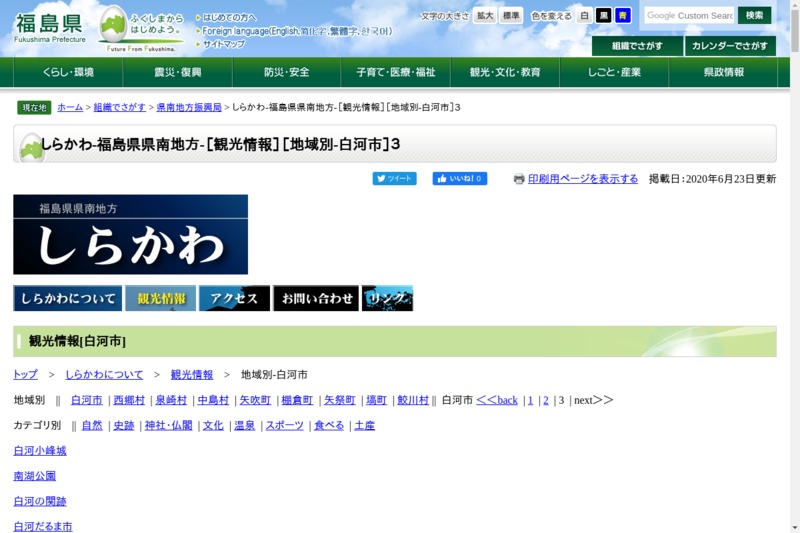Image resolution: width=800 pixels, height=533 pixels.
Task: Click the Twitter tweet button
Action: [394, 179]
